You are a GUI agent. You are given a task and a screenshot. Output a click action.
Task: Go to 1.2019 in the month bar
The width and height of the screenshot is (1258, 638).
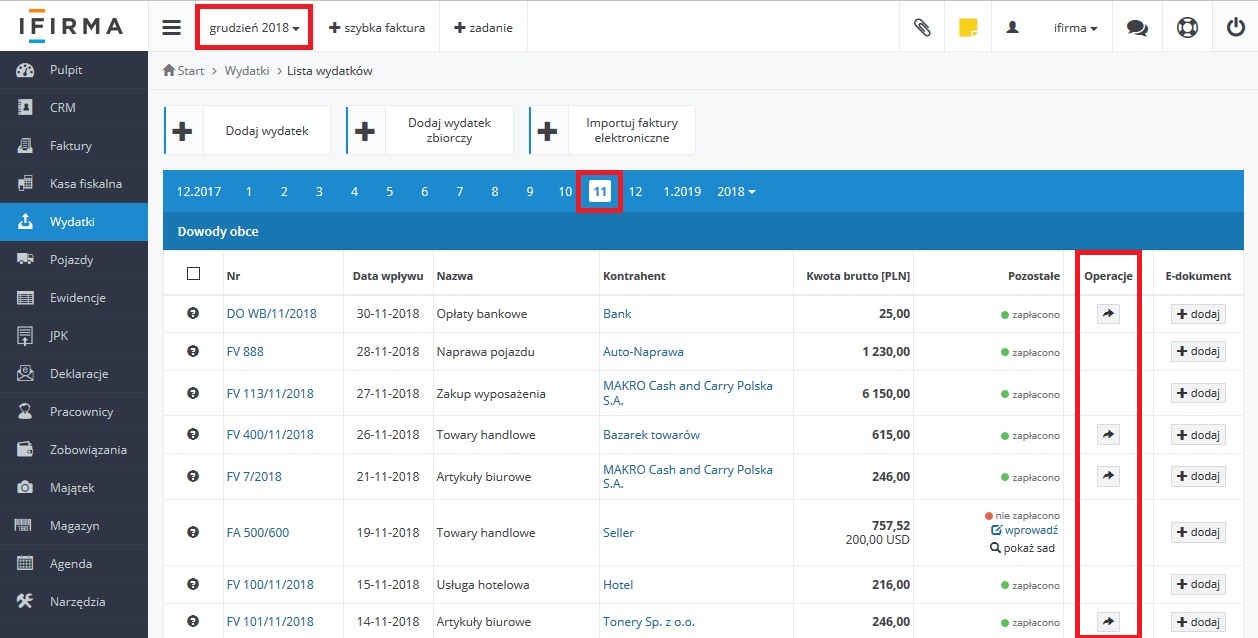click(682, 191)
